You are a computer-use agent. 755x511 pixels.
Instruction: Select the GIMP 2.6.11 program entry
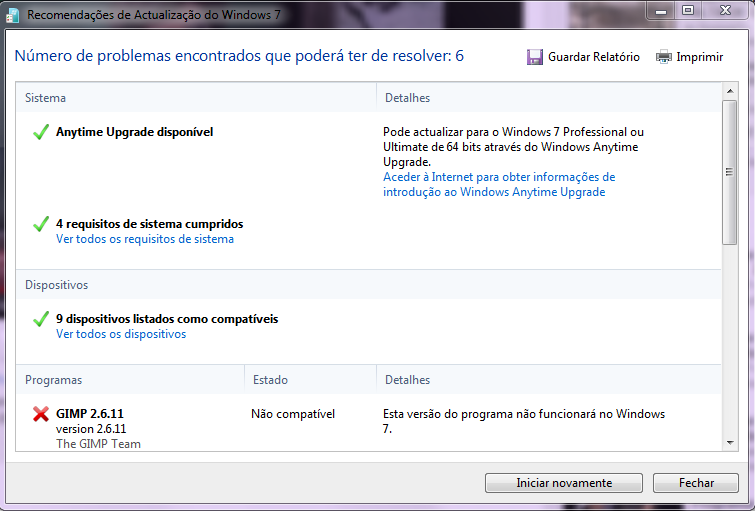click(x=90, y=414)
